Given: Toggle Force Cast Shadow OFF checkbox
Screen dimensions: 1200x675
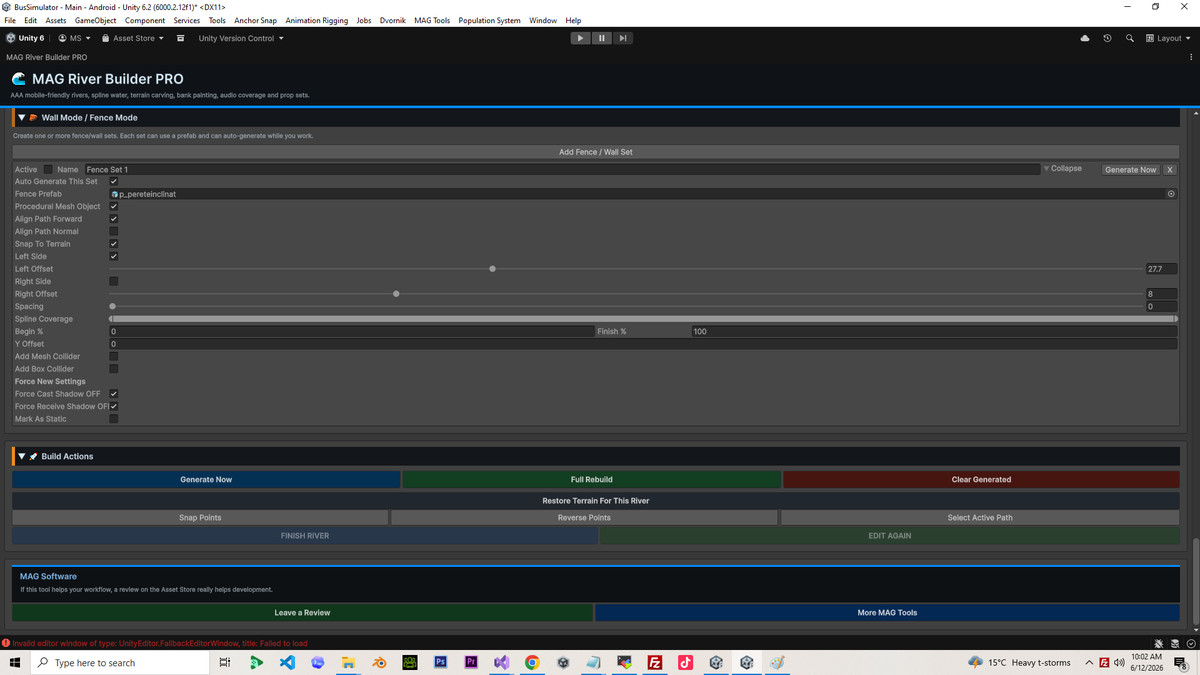Looking at the screenshot, I should 113,394.
